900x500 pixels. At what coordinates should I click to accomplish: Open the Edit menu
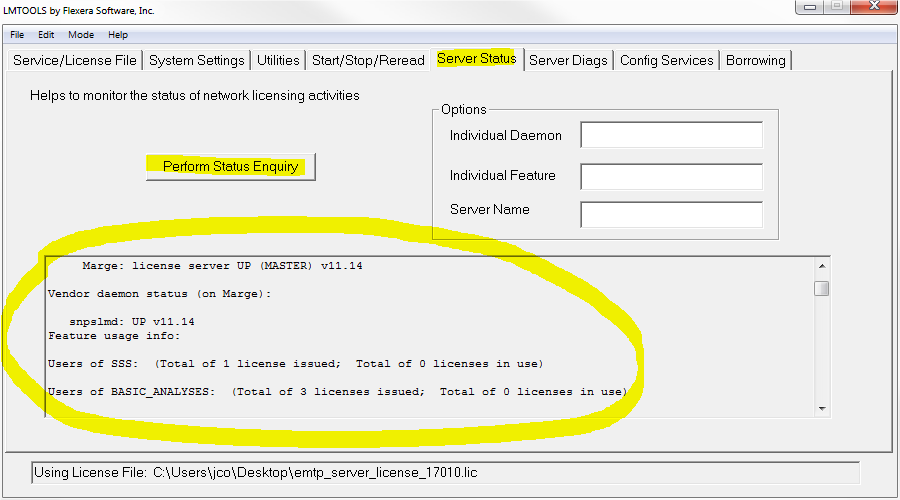46,35
